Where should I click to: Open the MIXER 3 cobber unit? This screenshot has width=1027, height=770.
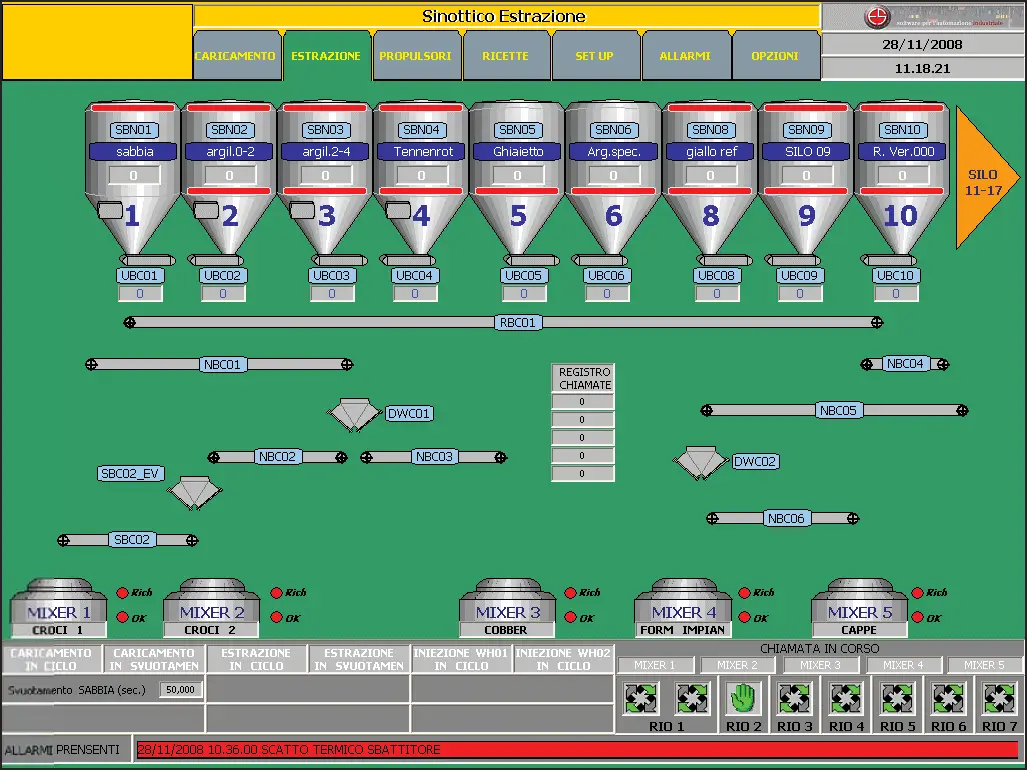tap(506, 609)
